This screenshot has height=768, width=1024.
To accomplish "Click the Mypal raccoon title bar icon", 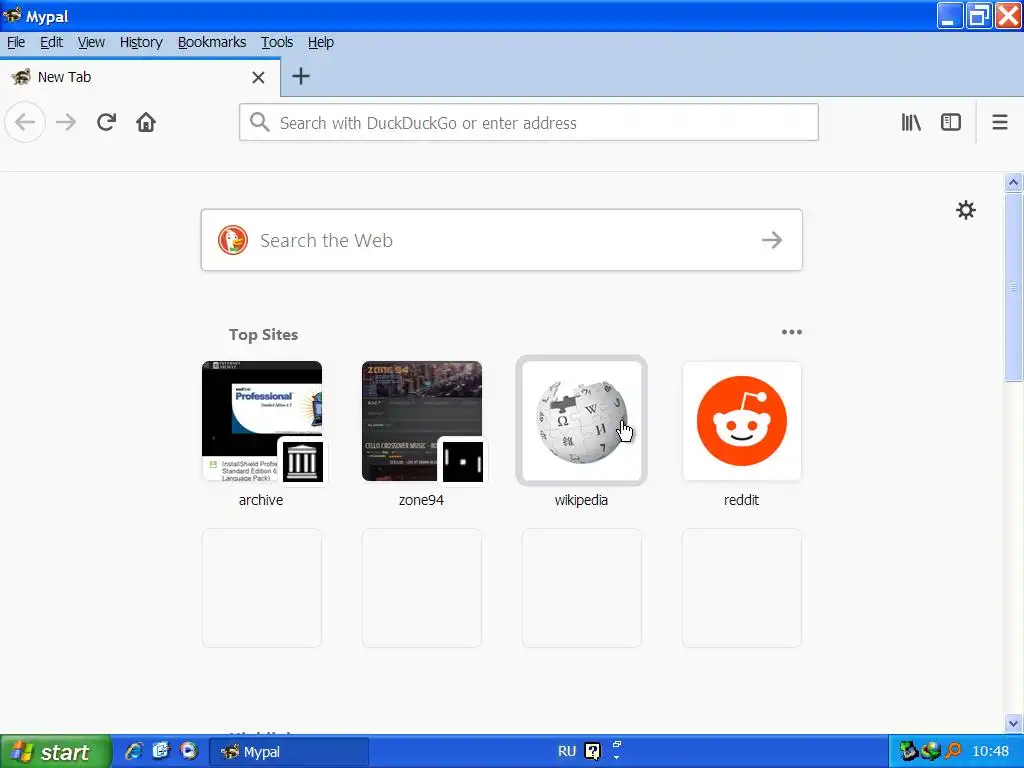I will [12, 15].
